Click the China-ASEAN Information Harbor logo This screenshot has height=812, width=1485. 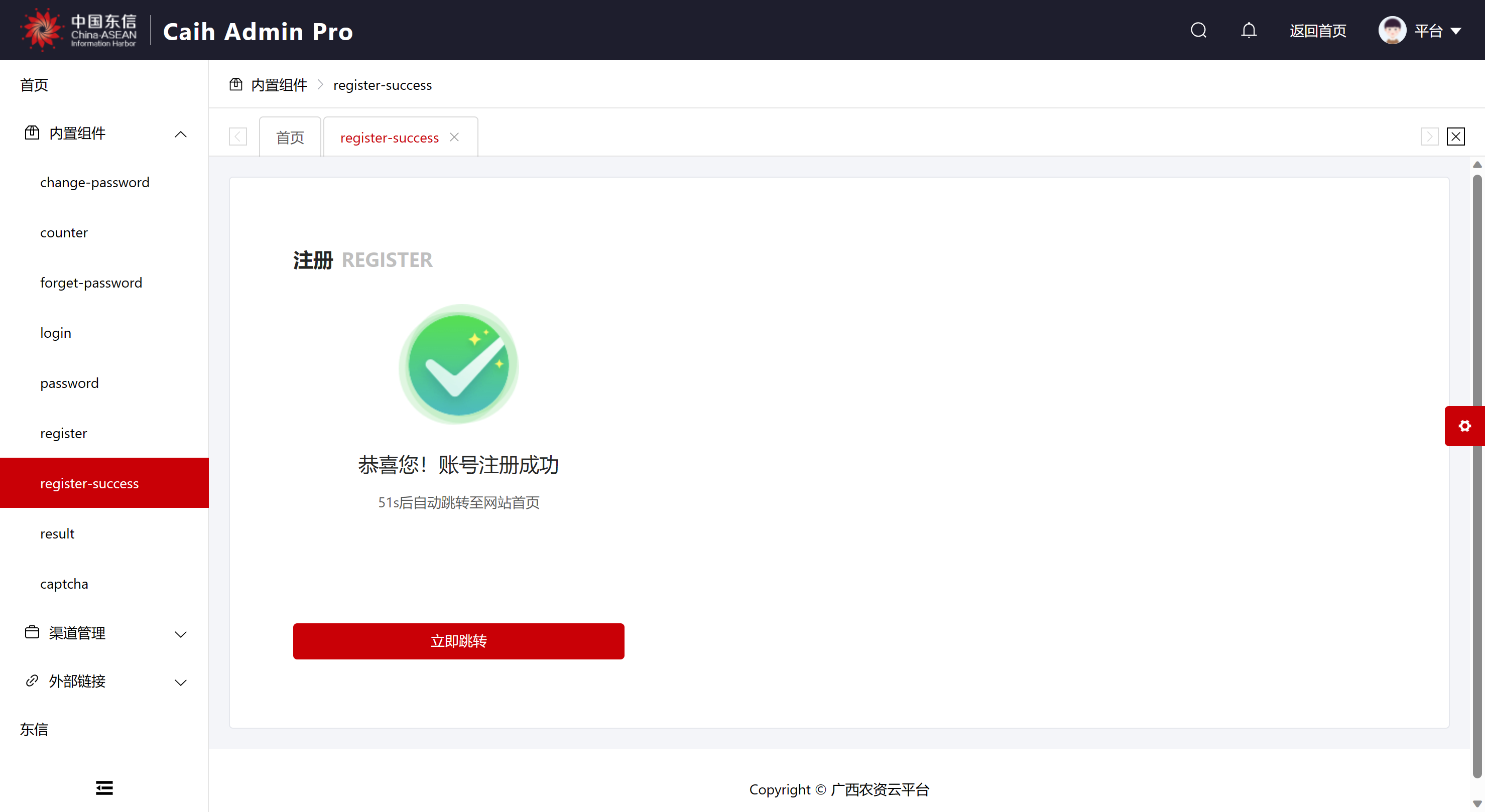(78, 30)
